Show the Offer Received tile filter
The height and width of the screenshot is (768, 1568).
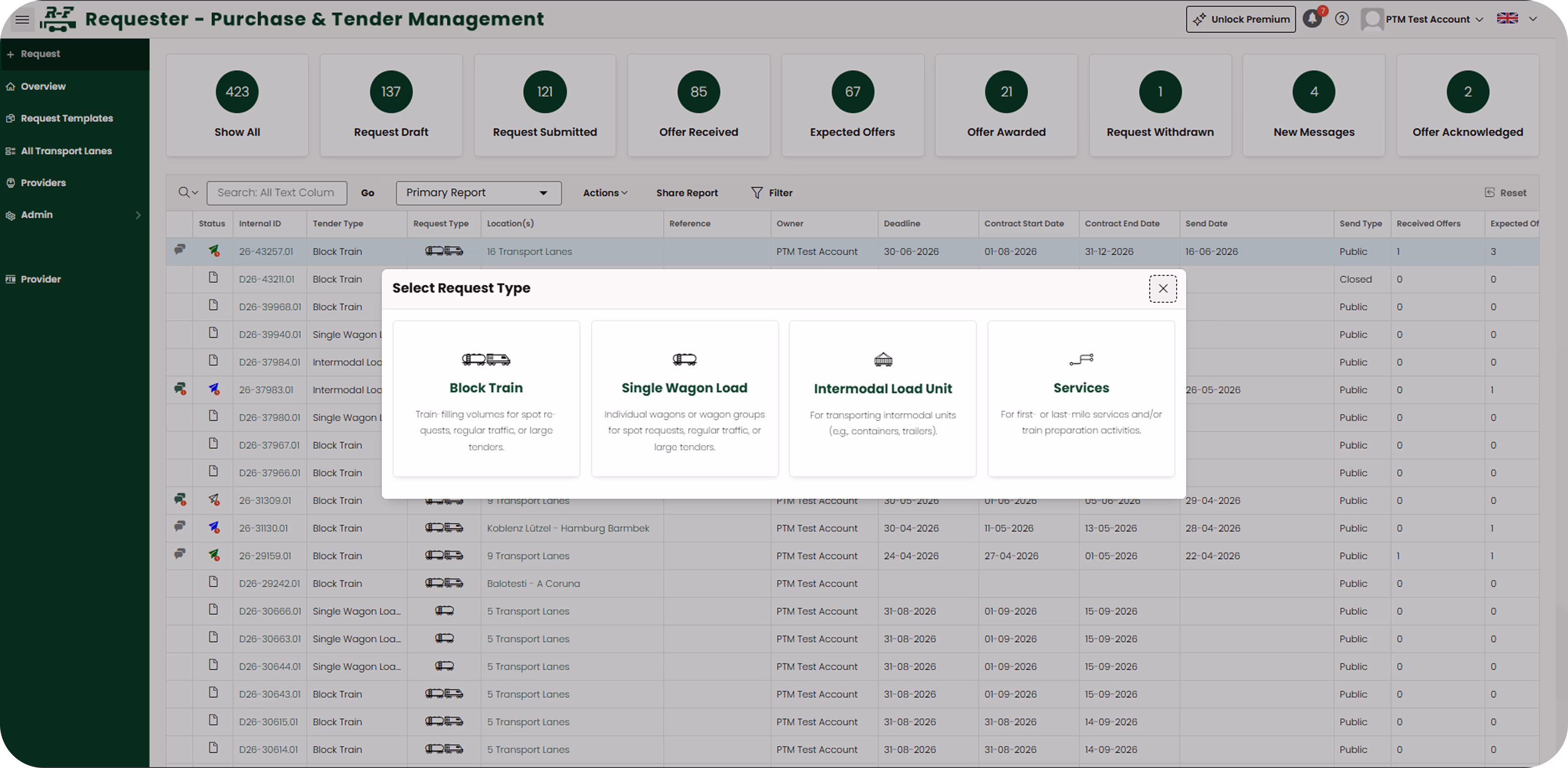coord(698,105)
